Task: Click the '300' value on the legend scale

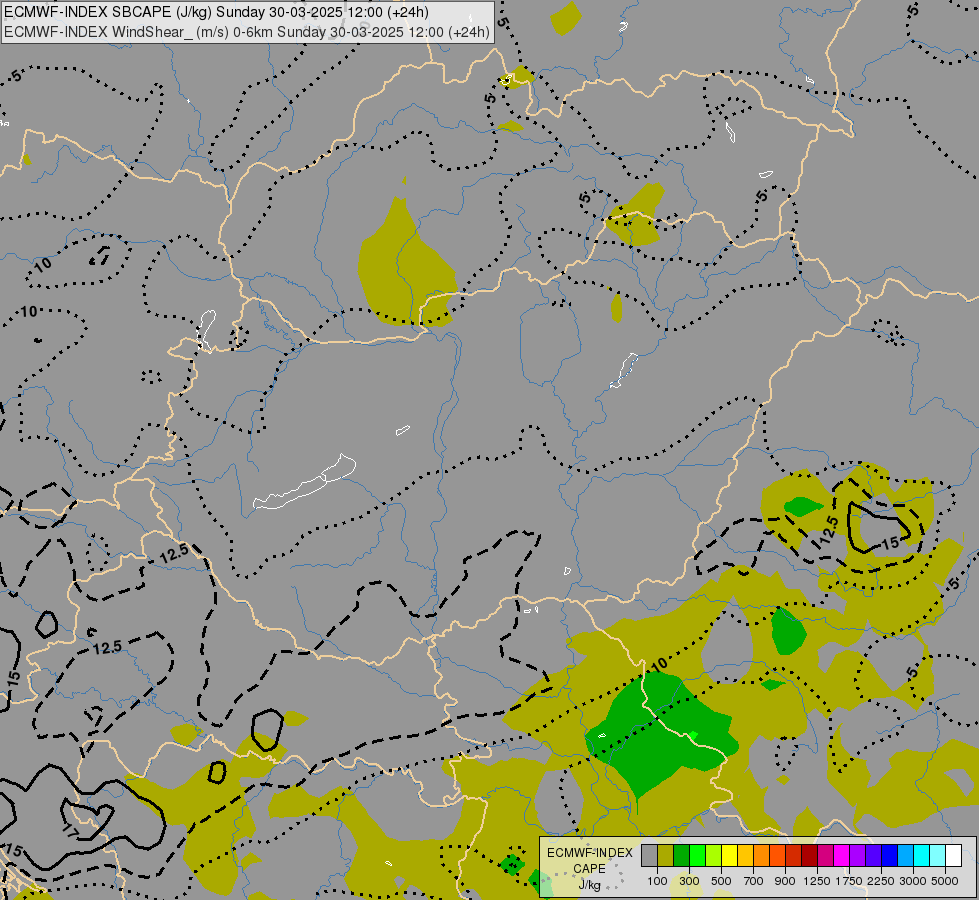Action: (x=689, y=881)
